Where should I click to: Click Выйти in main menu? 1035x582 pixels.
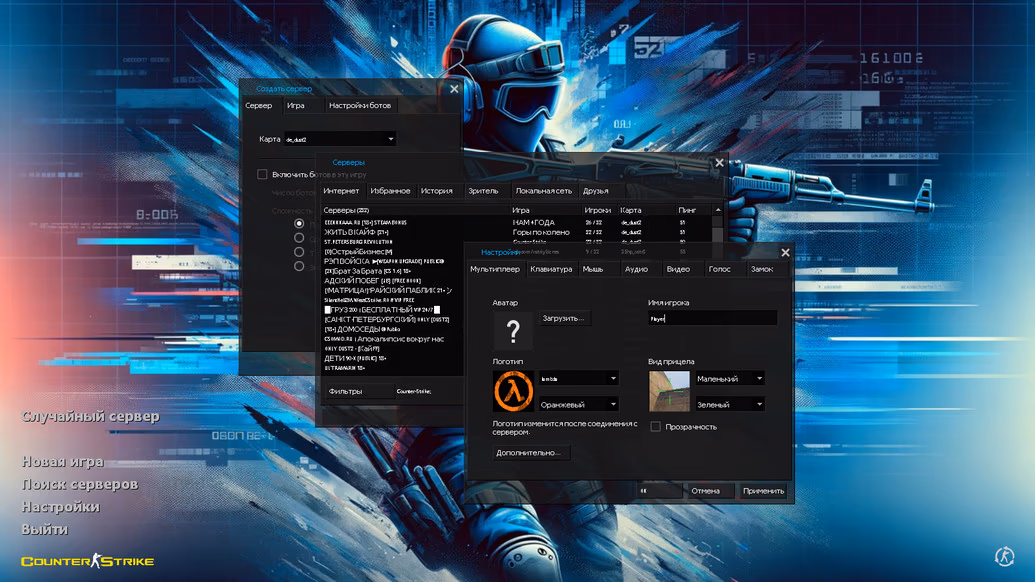pos(45,529)
